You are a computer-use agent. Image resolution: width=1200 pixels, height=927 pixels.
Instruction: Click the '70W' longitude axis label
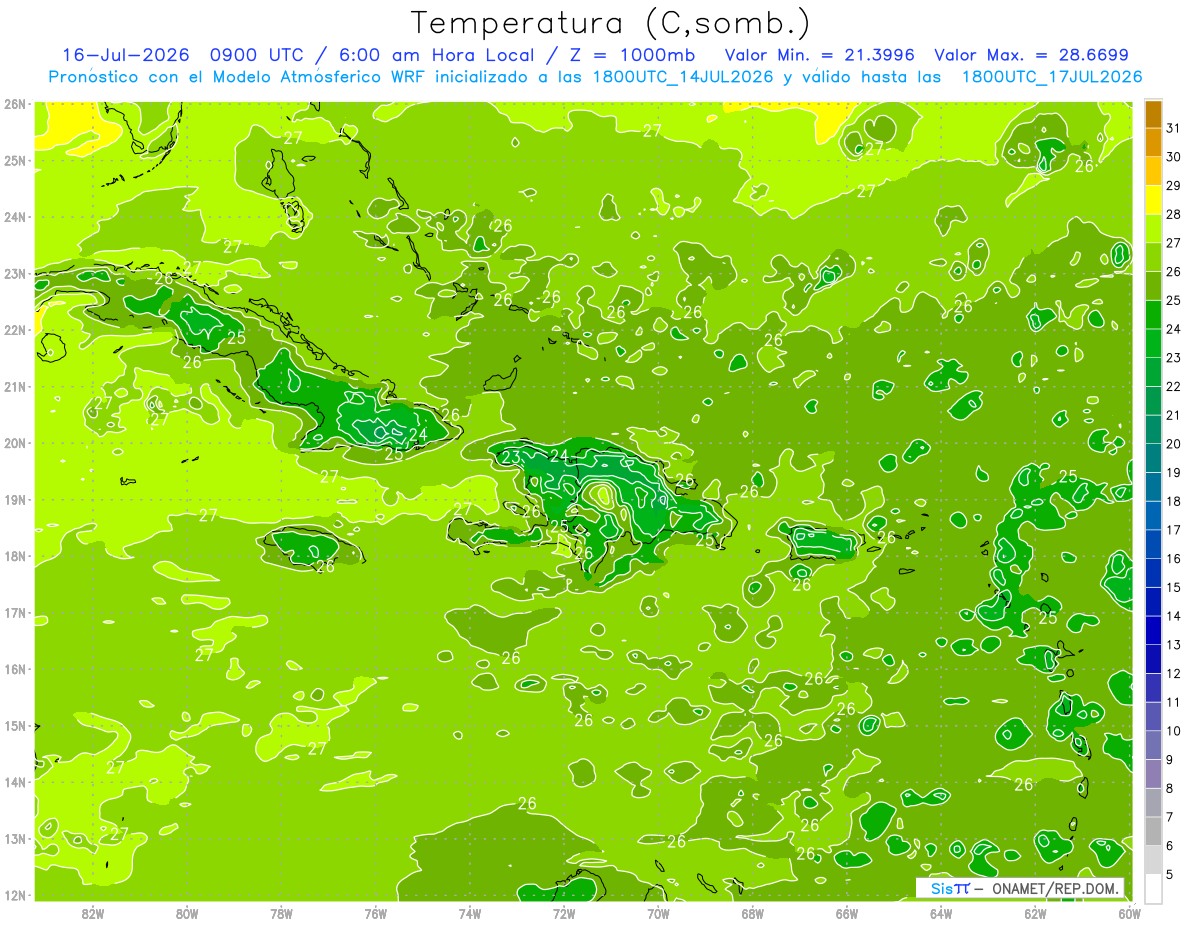coord(658,913)
